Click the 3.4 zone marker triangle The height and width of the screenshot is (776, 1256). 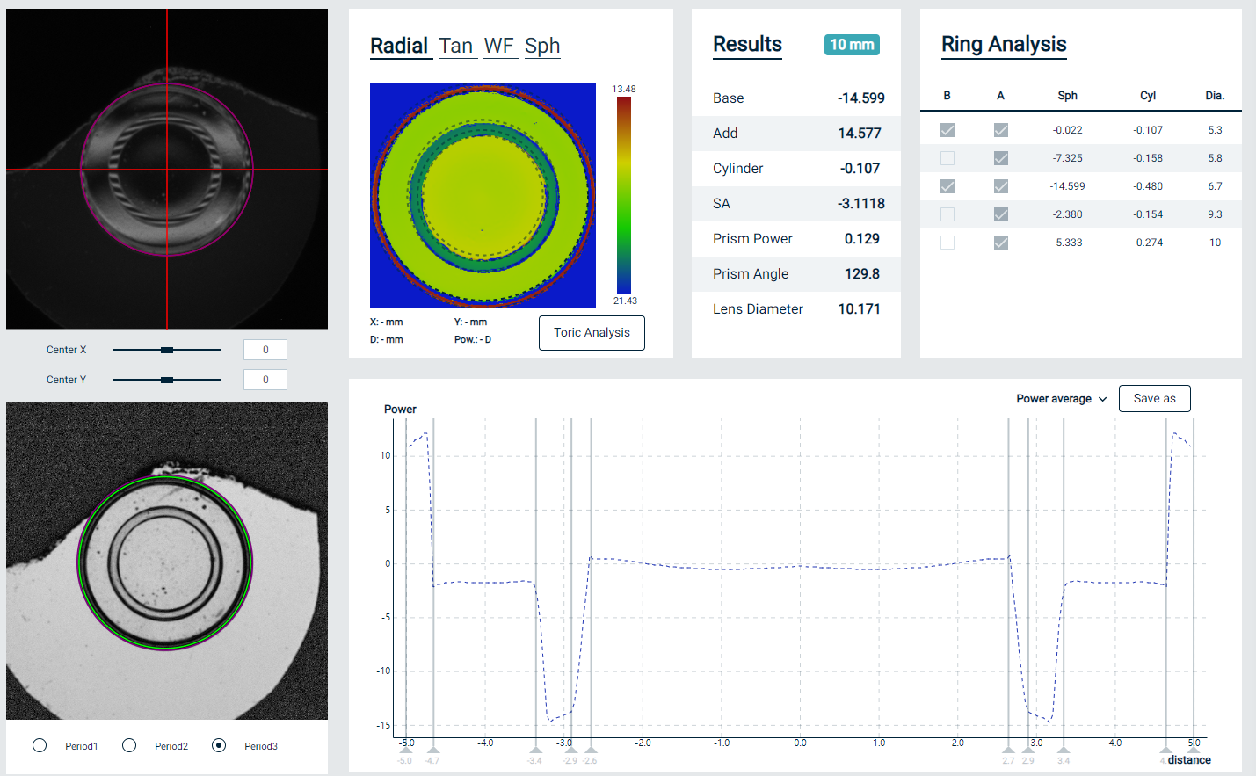tap(1063, 748)
